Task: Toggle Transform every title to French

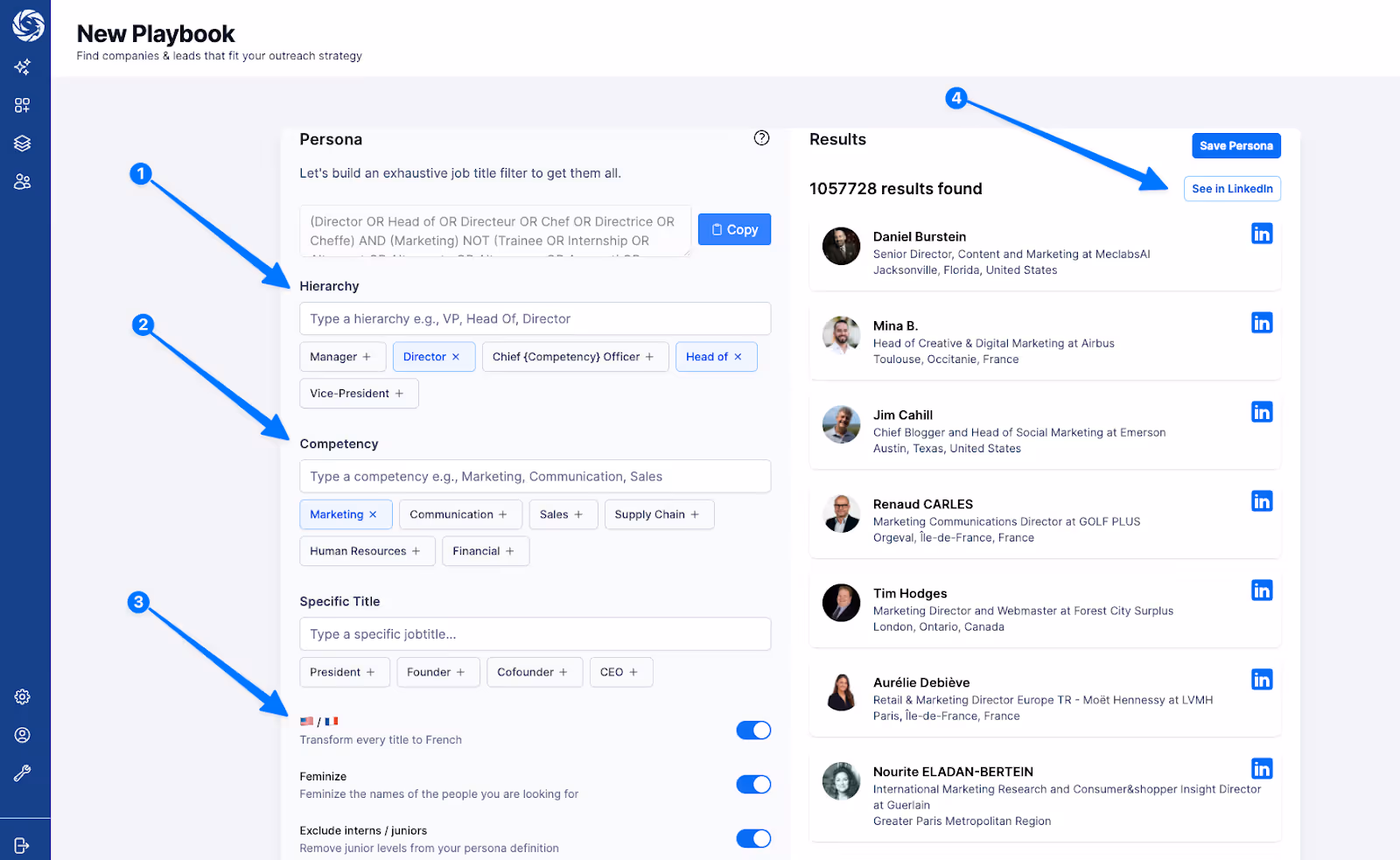Action: (x=753, y=731)
